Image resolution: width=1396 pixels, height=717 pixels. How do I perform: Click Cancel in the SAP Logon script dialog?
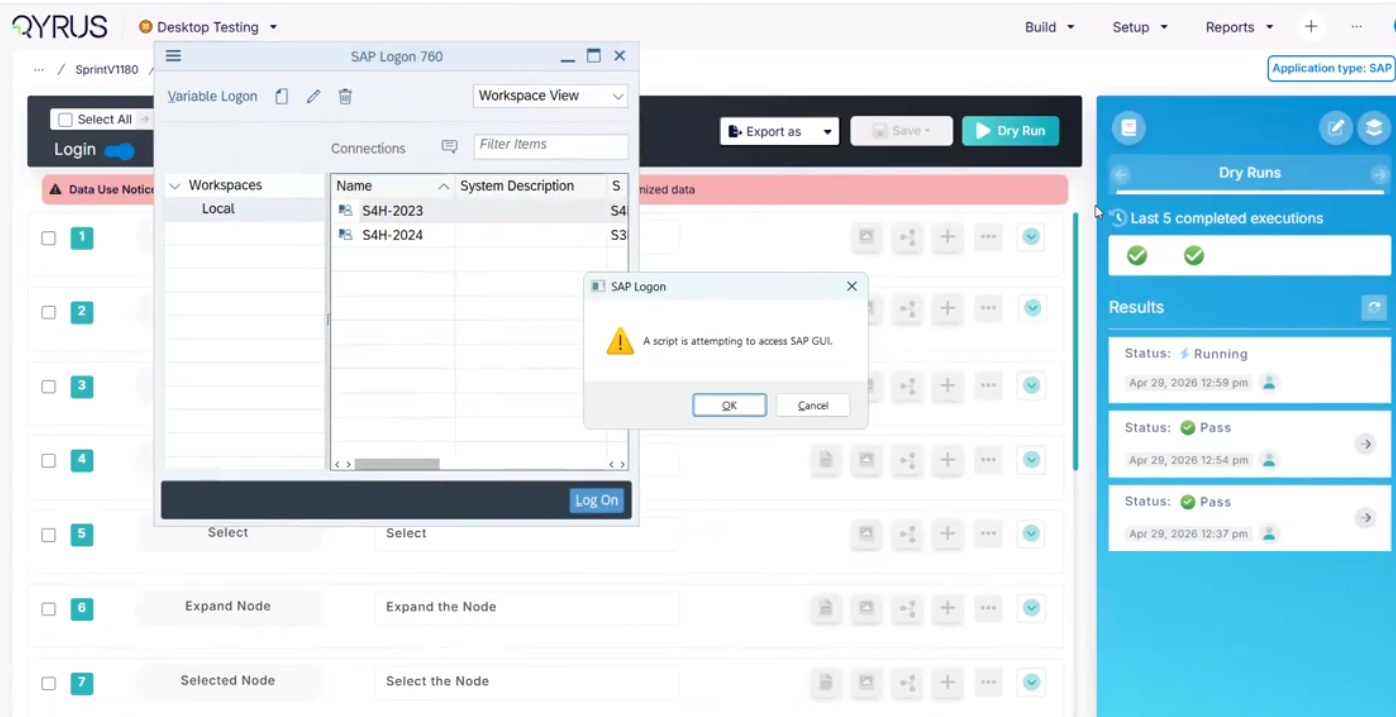(x=812, y=405)
